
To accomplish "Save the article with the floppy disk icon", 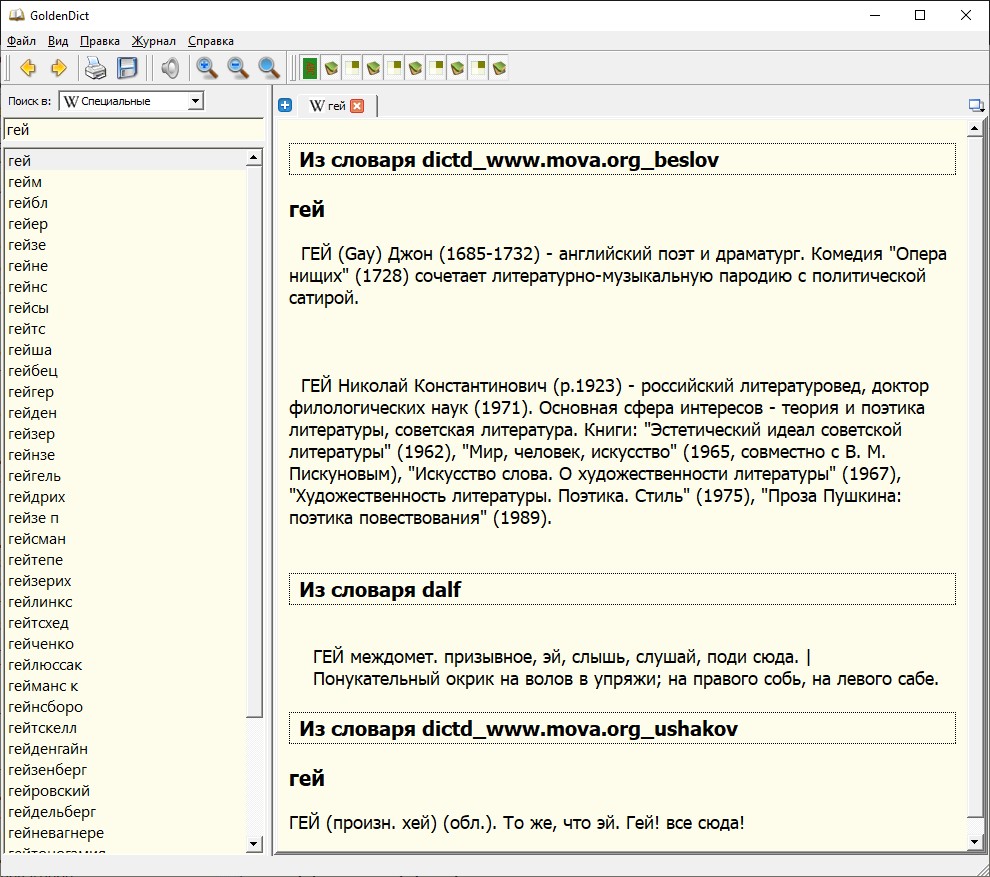I will [127, 68].
